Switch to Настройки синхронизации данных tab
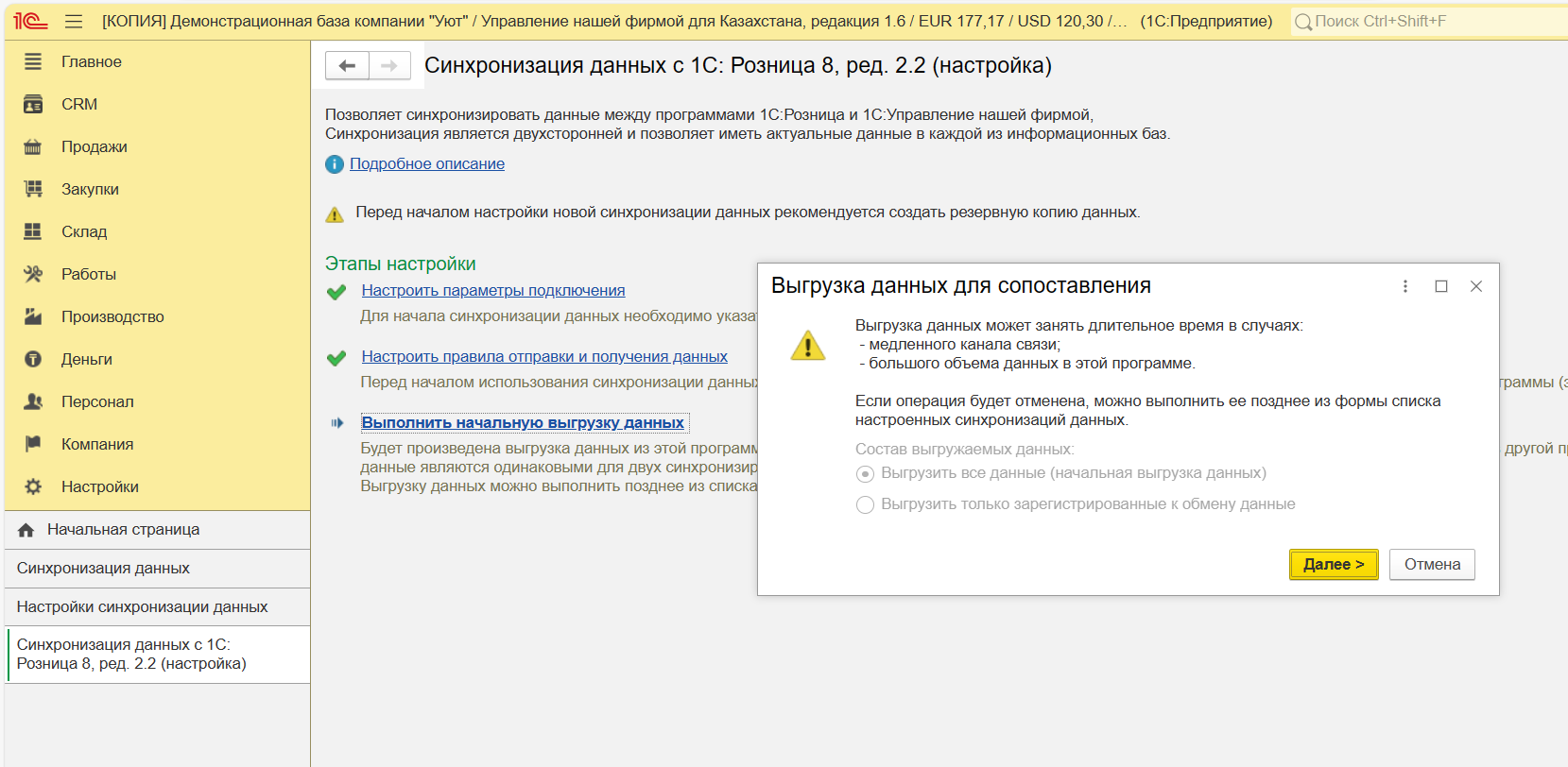The height and width of the screenshot is (767, 1568). coord(142,607)
